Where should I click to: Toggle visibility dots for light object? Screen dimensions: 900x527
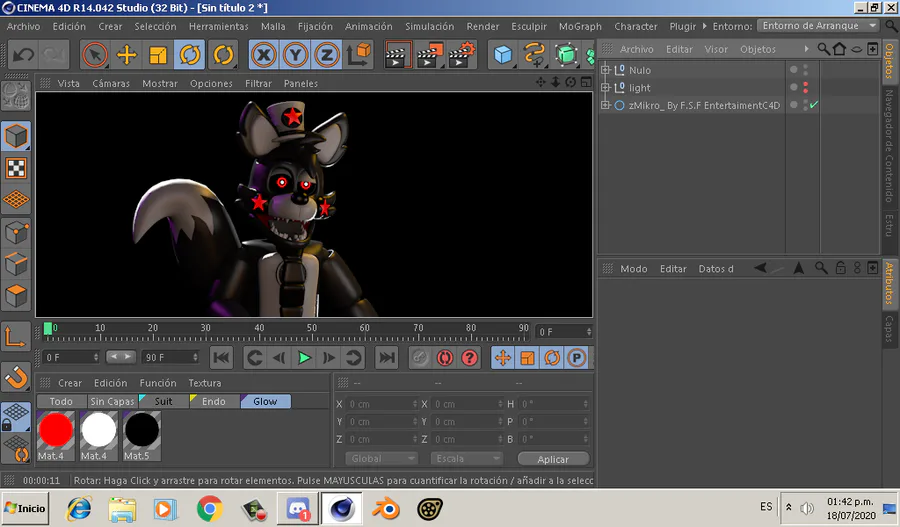[x=805, y=87]
